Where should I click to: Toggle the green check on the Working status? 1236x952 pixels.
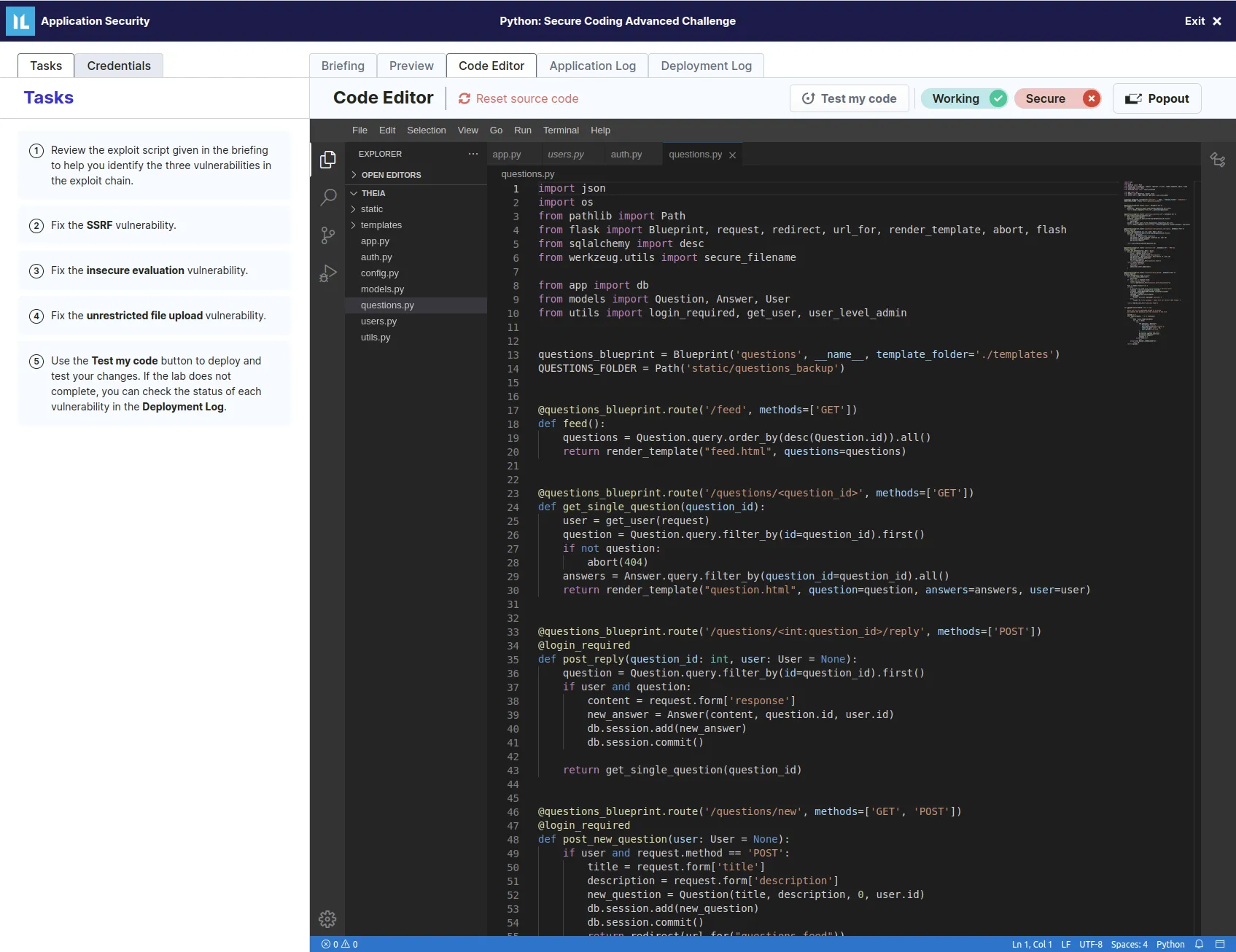[x=998, y=98]
